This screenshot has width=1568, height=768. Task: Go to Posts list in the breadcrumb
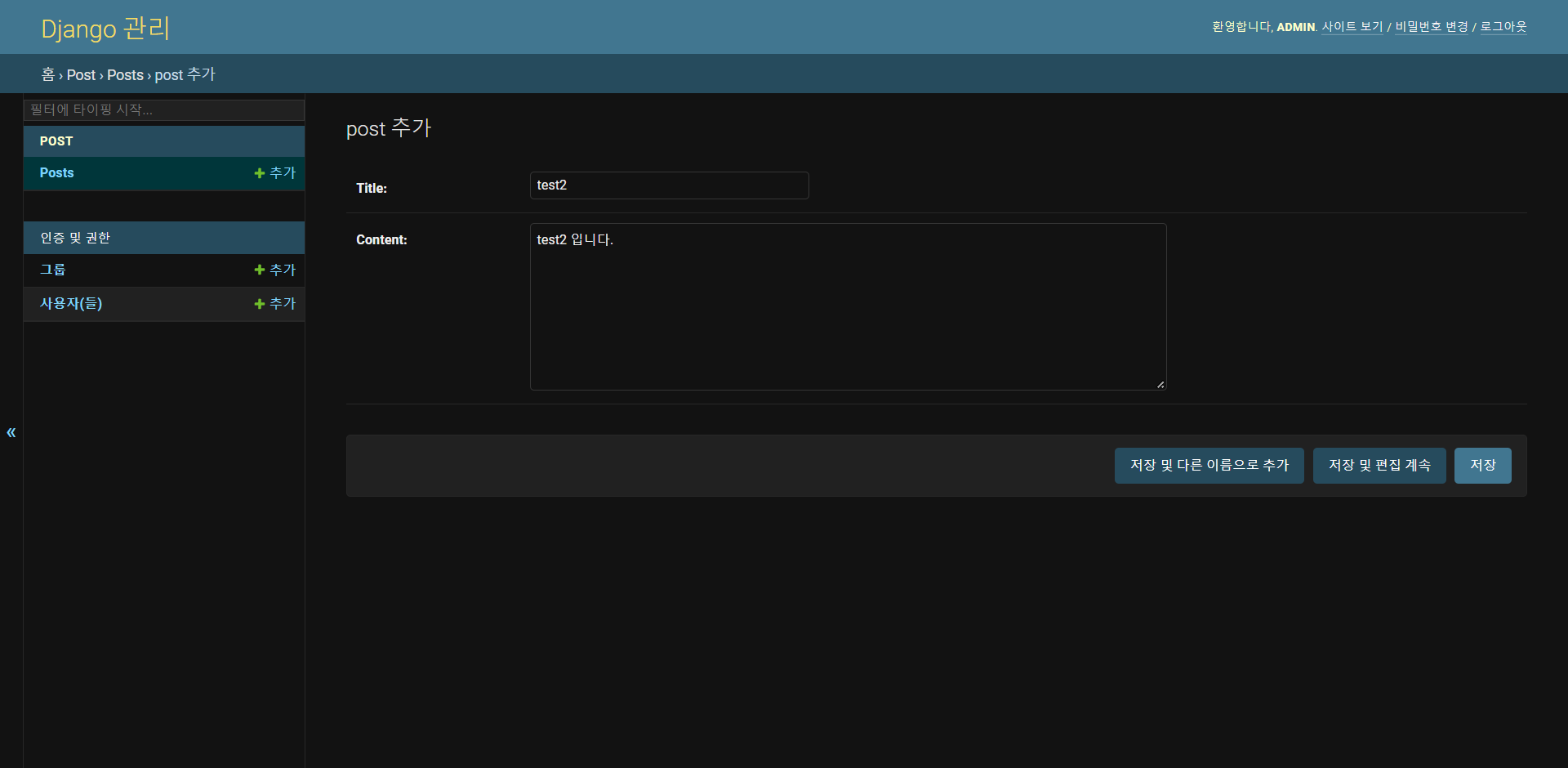click(125, 75)
